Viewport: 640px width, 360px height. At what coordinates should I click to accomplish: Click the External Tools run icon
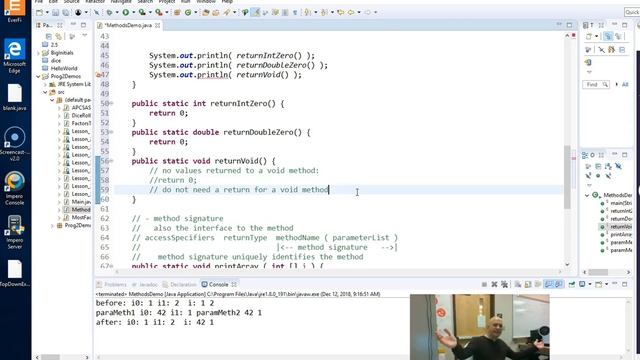158,13
